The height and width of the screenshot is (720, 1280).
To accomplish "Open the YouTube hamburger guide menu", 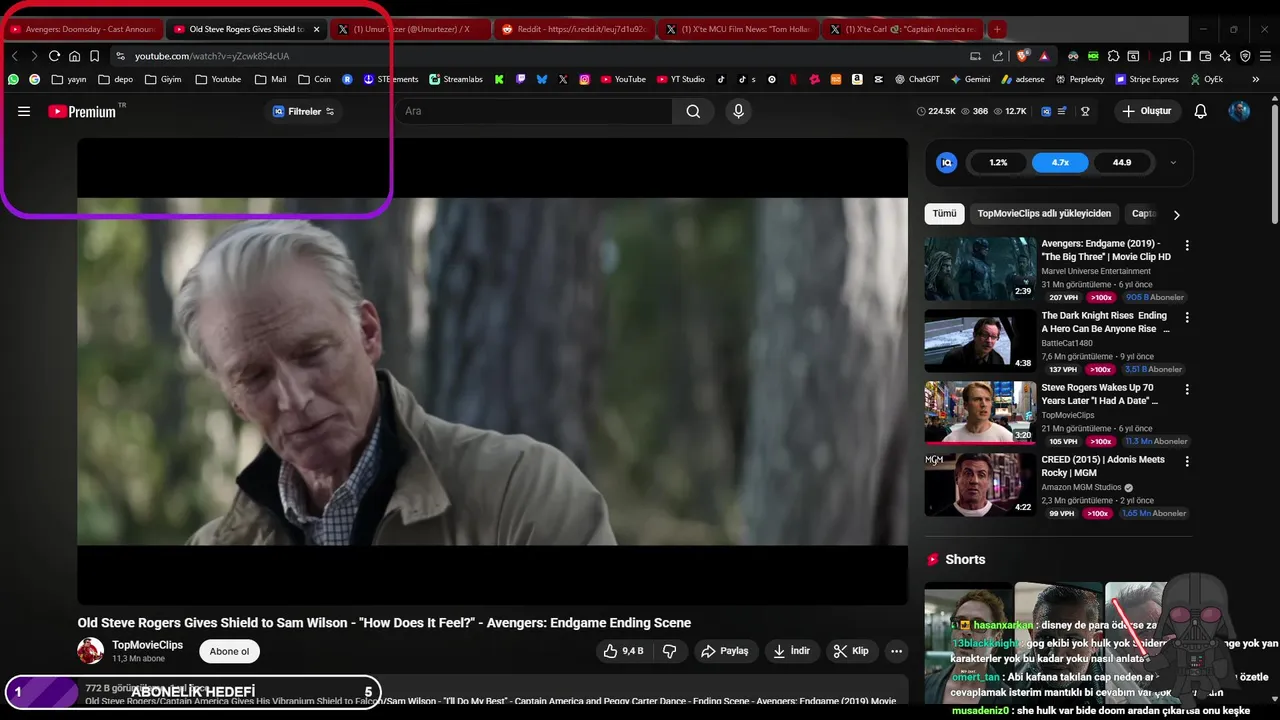I will (x=24, y=111).
